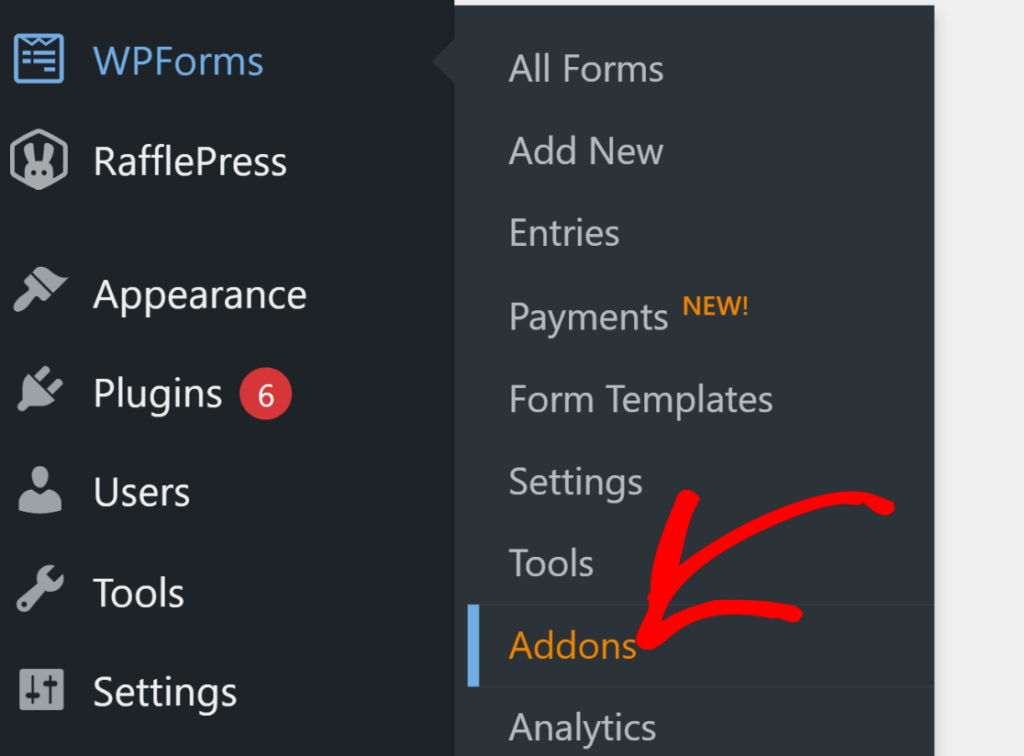Open Tools under WPForms
The height and width of the screenshot is (756, 1024).
point(551,563)
